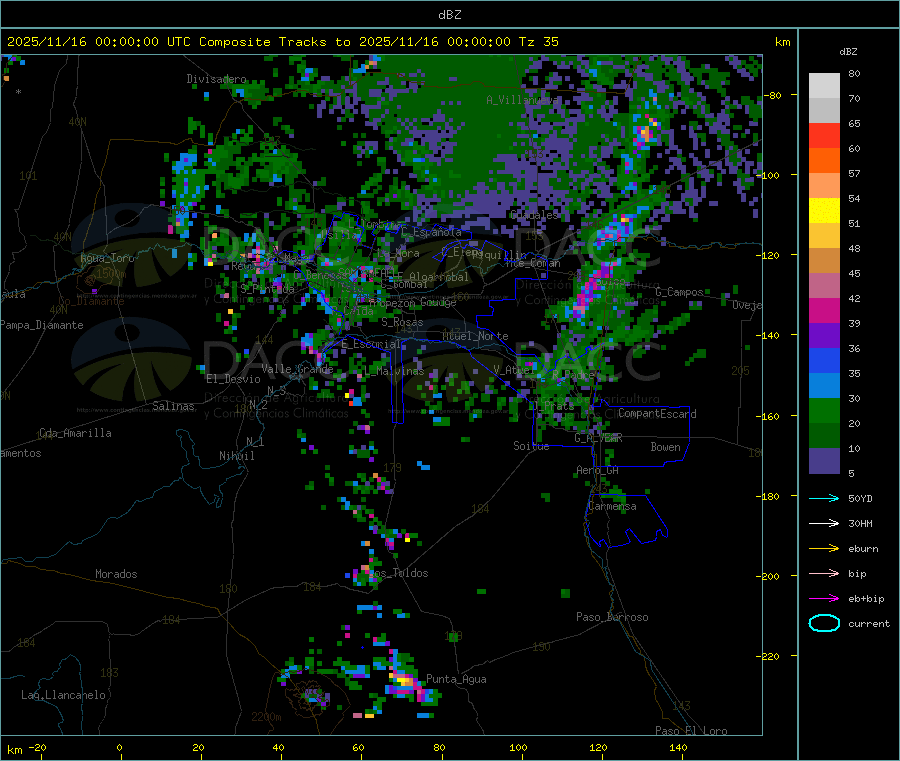Select the purple 5-10 dBZ color swatch
Screen dimensions: 900x761
[x=824, y=461]
